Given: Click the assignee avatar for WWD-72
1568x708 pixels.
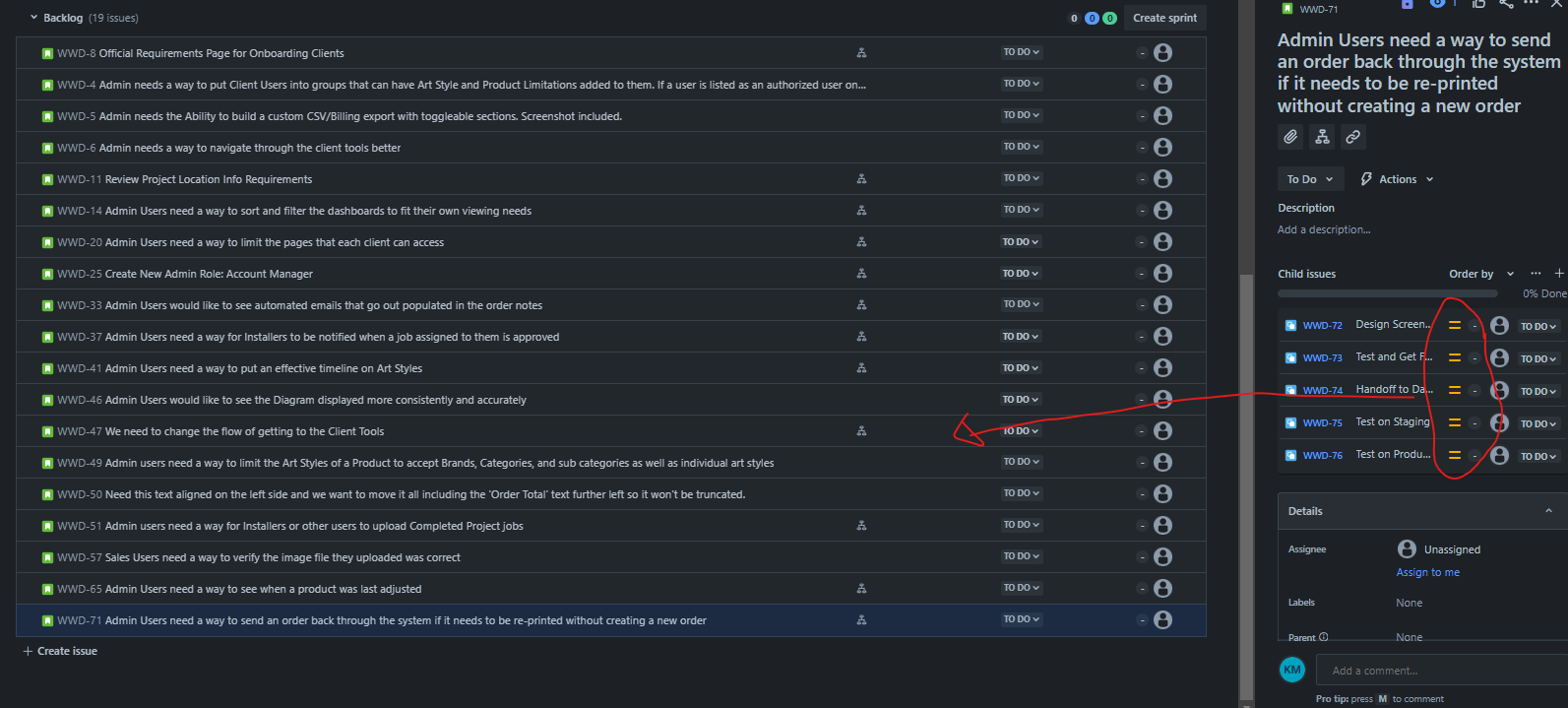Looking at the screenshot, I should tap(1499, 325).
